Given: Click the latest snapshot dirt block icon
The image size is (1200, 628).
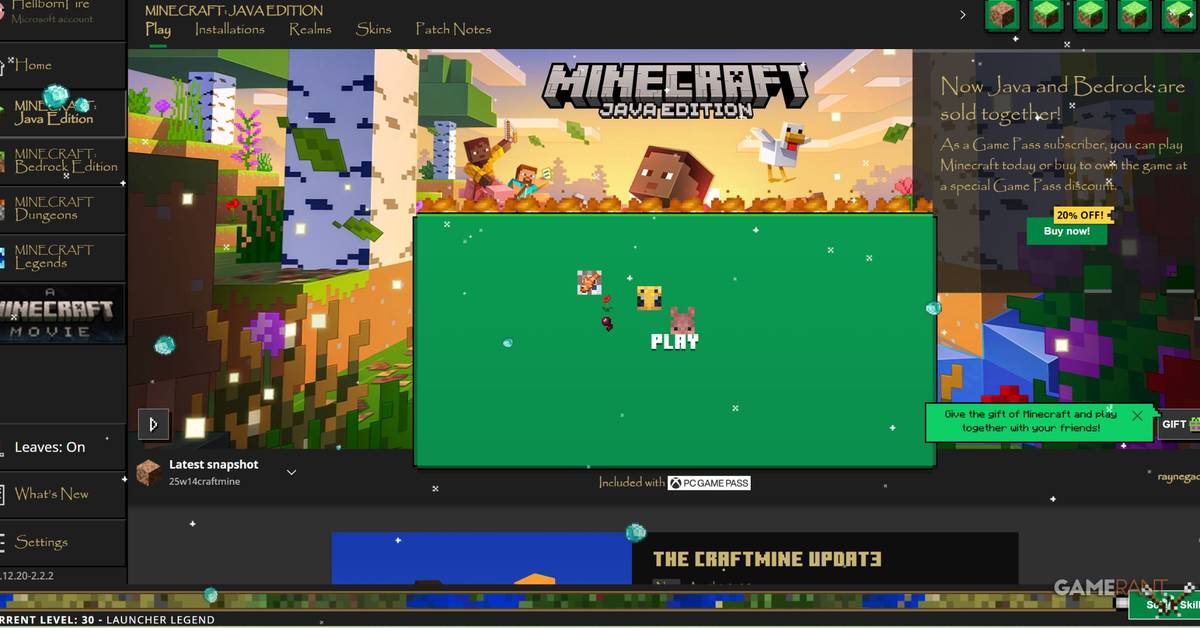Looking at the screenshot, I should click(148, 473).
